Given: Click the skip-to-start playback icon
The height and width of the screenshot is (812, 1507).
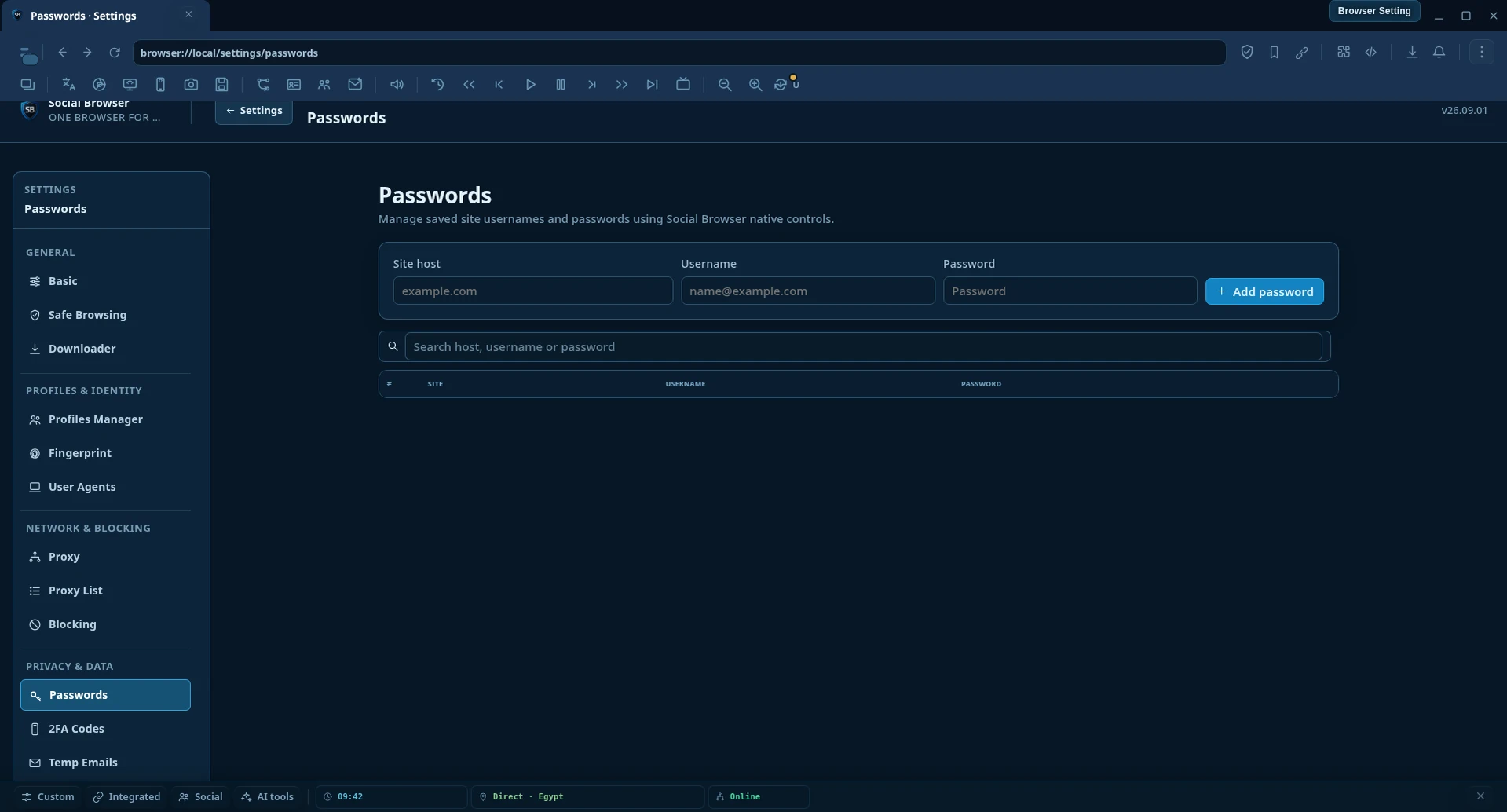Looking at the screenshot, I should pyautogui.click(x=499, y=84).
